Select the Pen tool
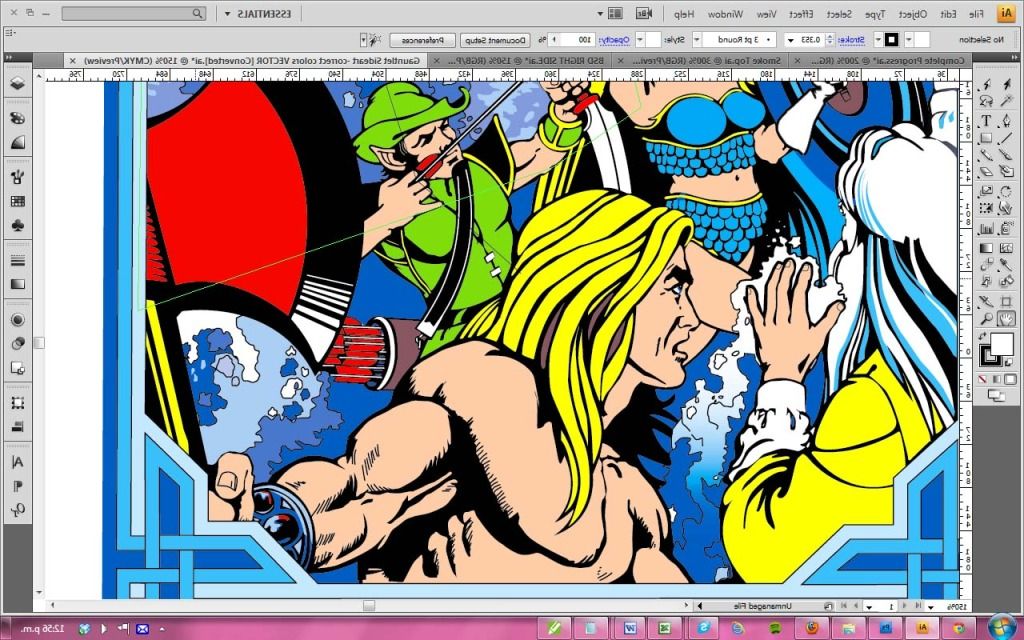Viewport: 1024px width, 640px height. (x=1006, y=120)
